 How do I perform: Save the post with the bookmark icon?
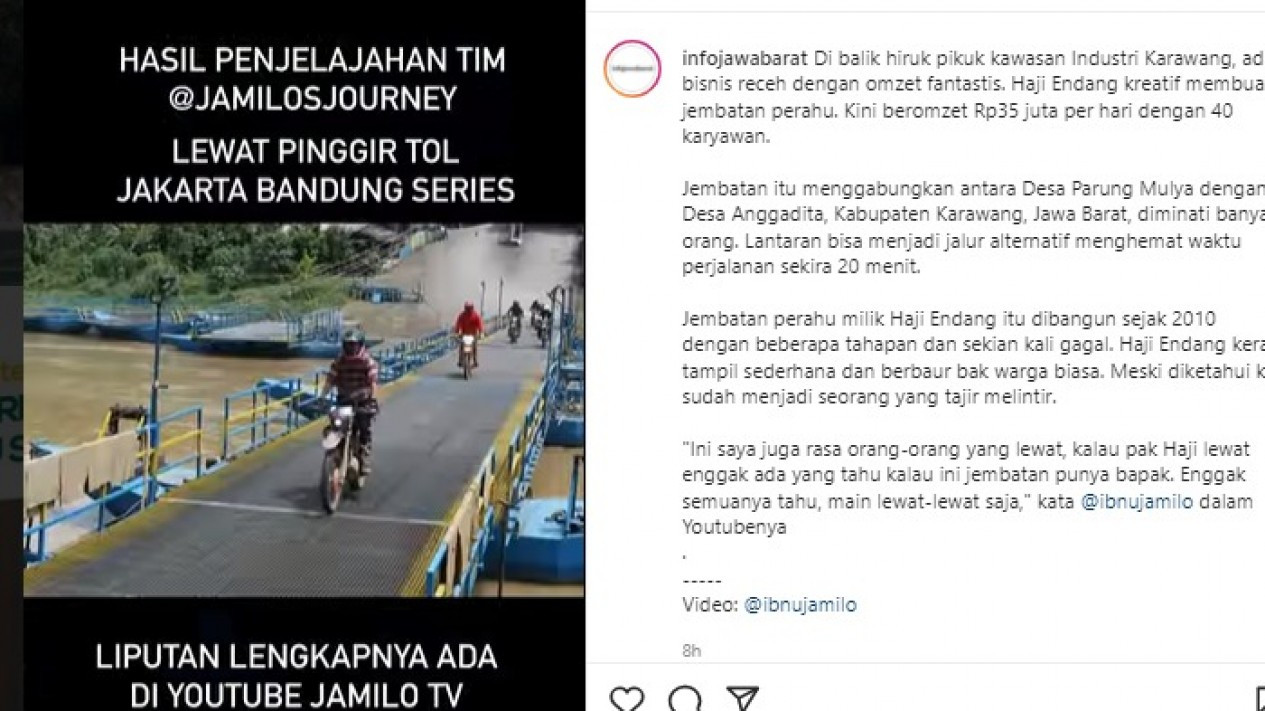coord(1259,698)
